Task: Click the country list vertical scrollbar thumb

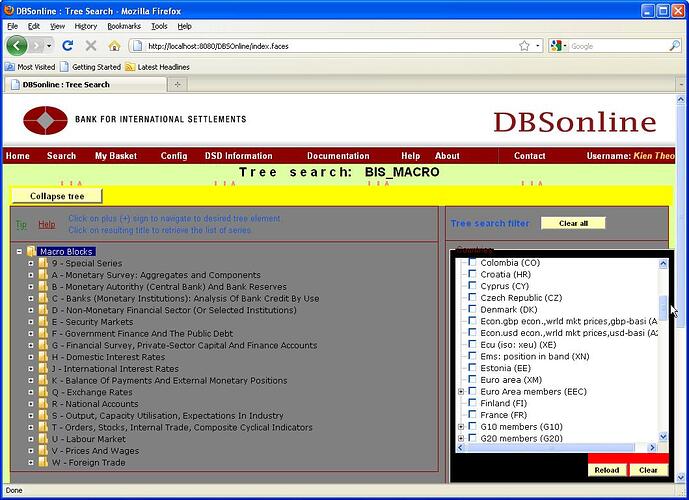Action: coord(663,306)
